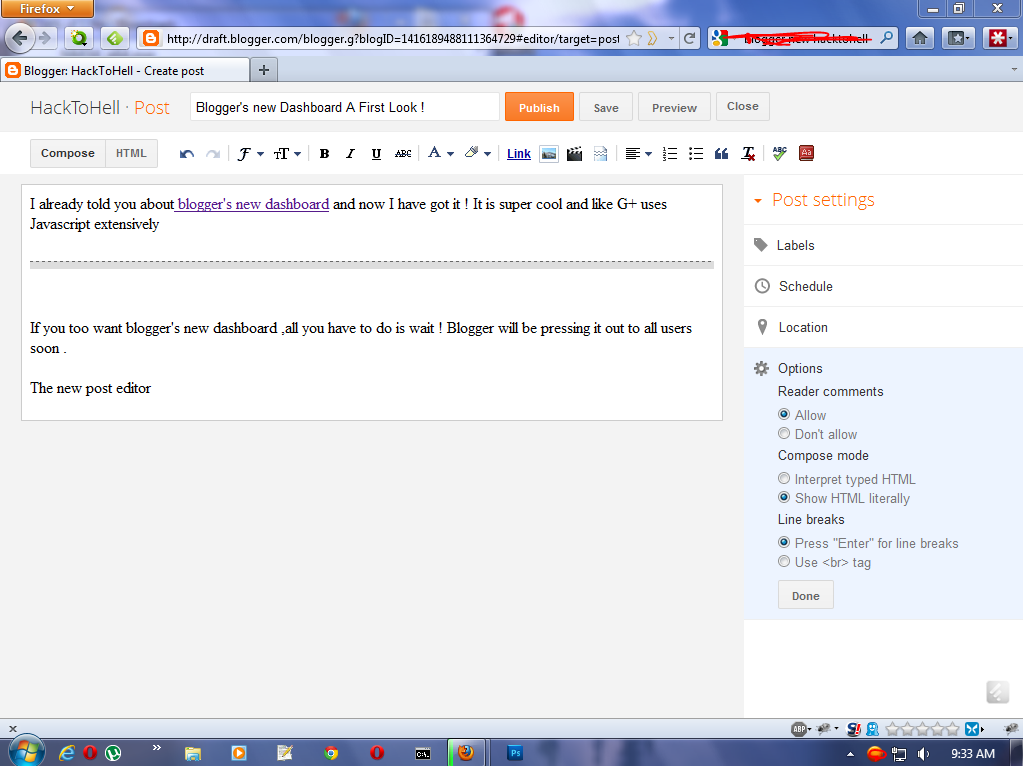Save the post draft

coord(605,107)
